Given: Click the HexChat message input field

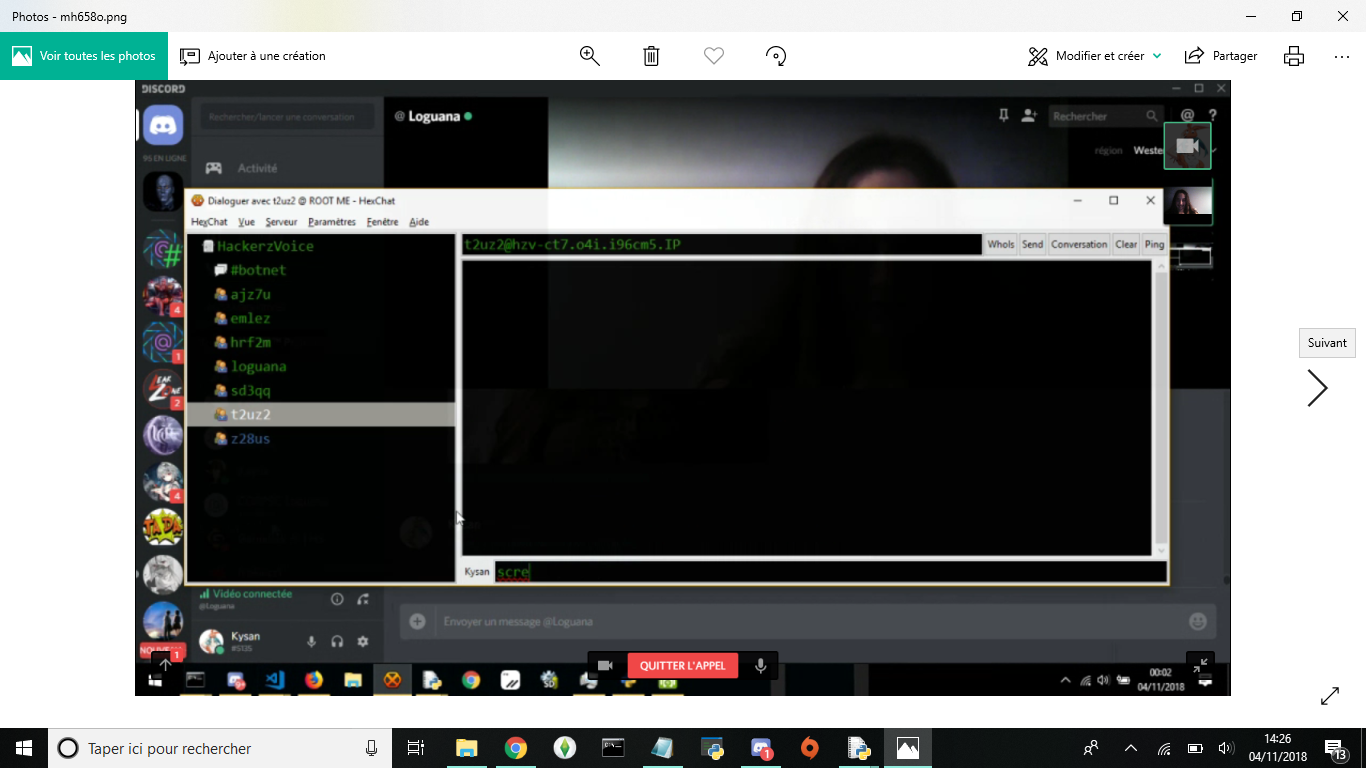Looking at the screenshot, I should click(830, 572).
